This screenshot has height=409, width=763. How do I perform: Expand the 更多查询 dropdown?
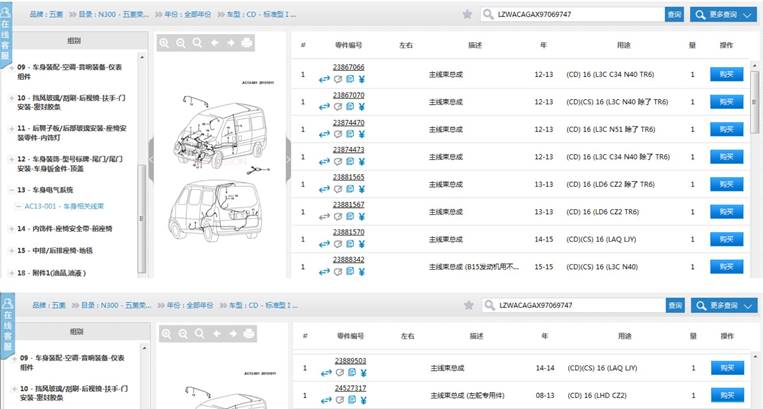click(725, 15)
